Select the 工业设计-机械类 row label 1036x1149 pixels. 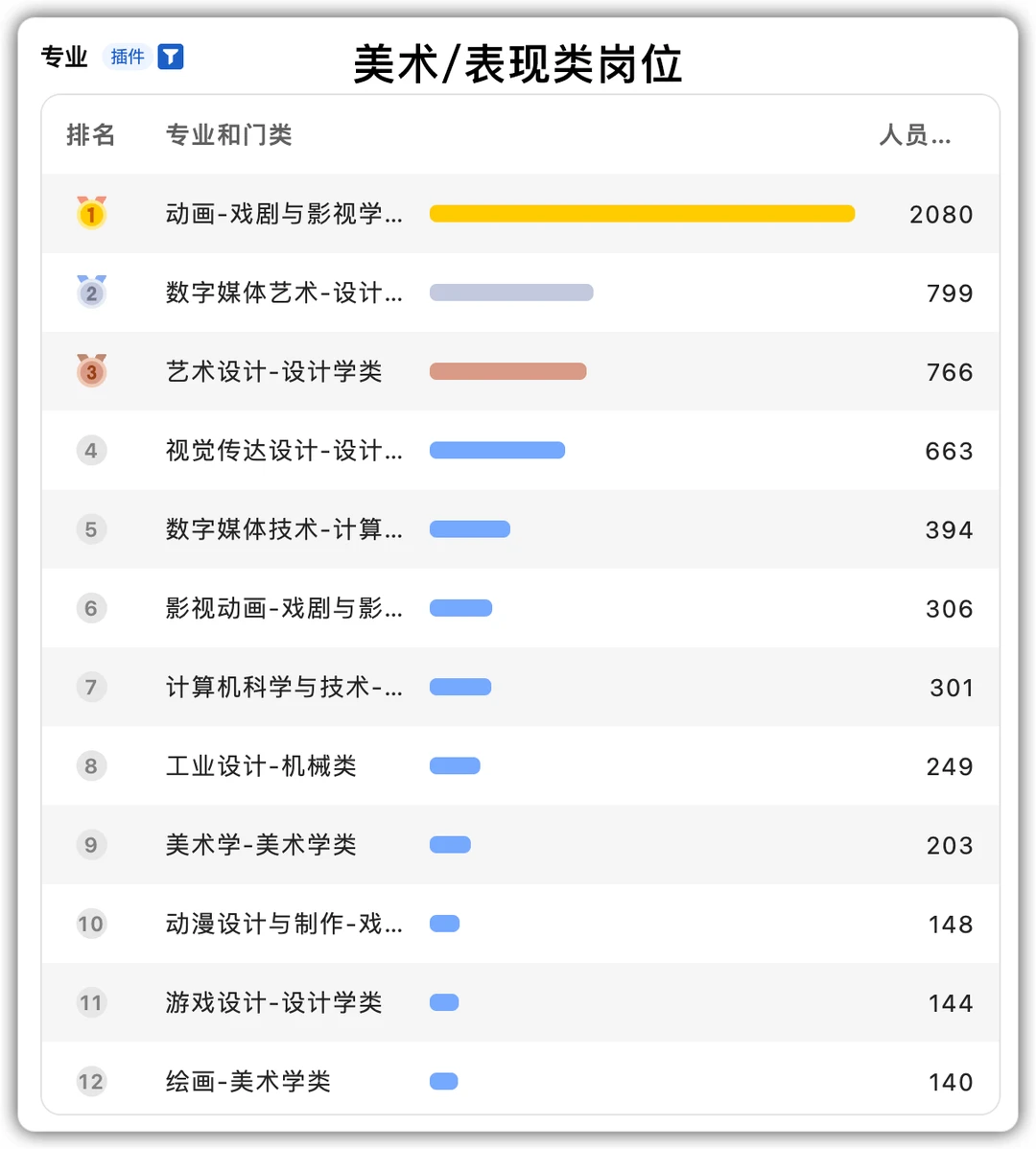tap(261, 766)
